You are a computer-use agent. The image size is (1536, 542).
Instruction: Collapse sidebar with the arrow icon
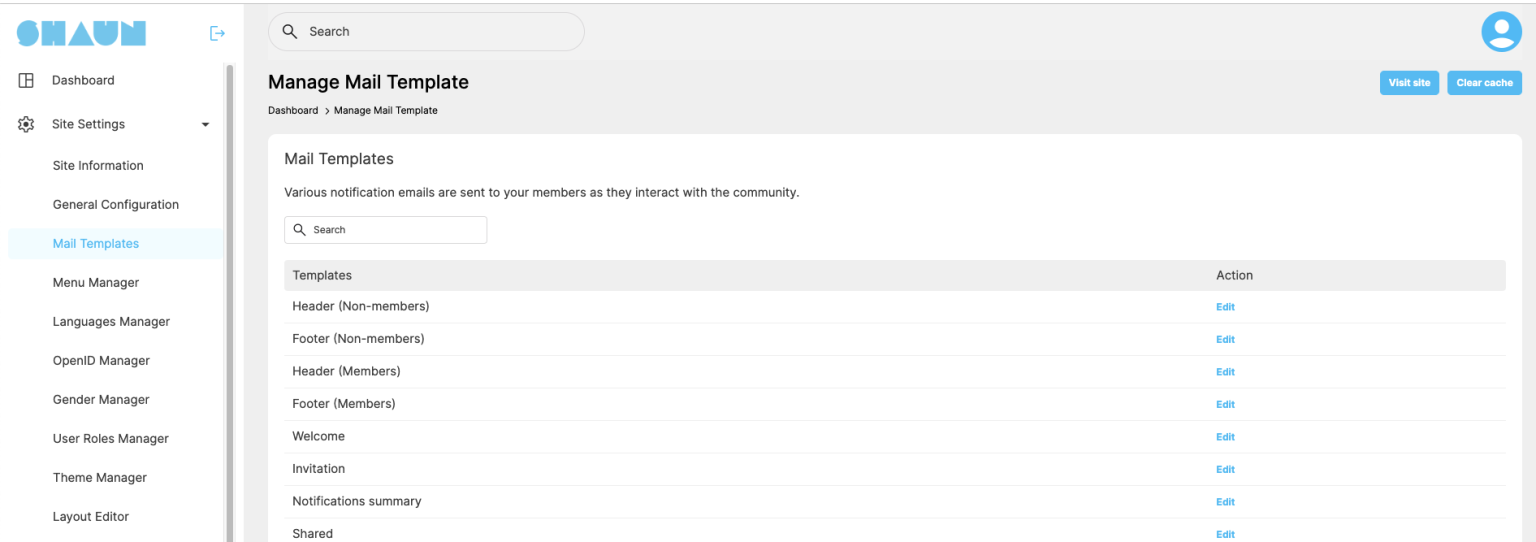217,34
